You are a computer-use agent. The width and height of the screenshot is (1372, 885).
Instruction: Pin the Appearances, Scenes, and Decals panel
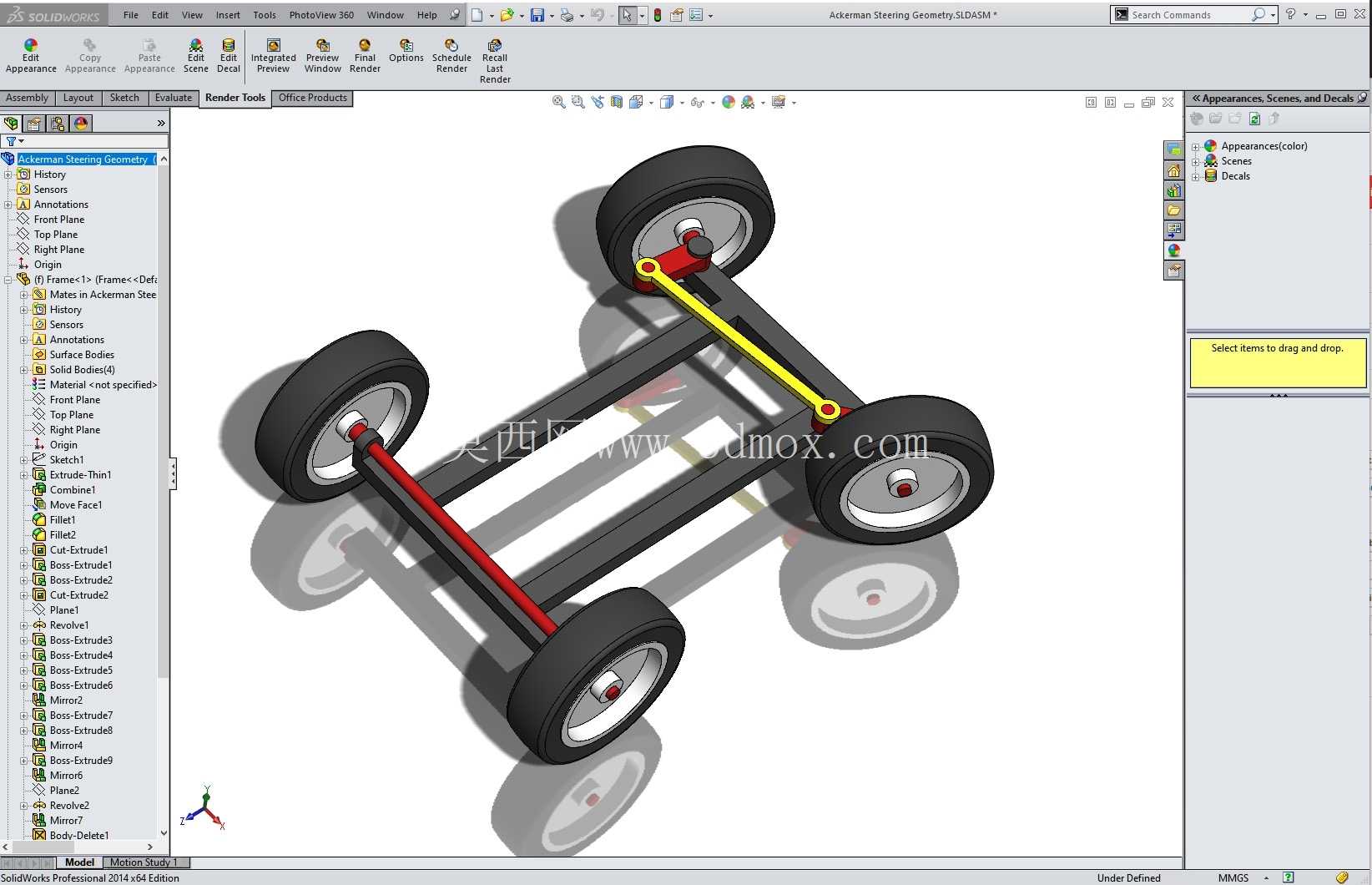1362,98
